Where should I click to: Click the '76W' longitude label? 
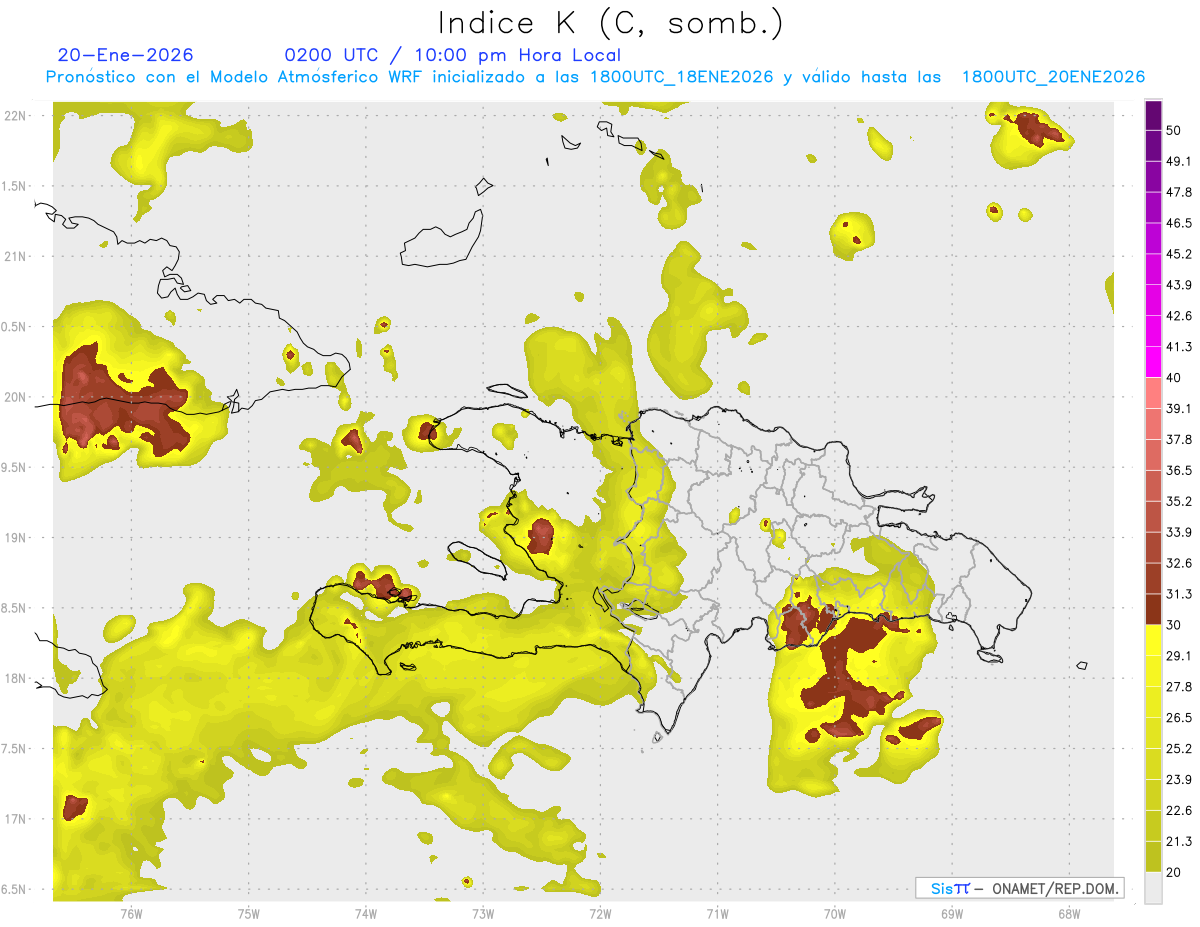pyautogui.click(x=131, y=913)
